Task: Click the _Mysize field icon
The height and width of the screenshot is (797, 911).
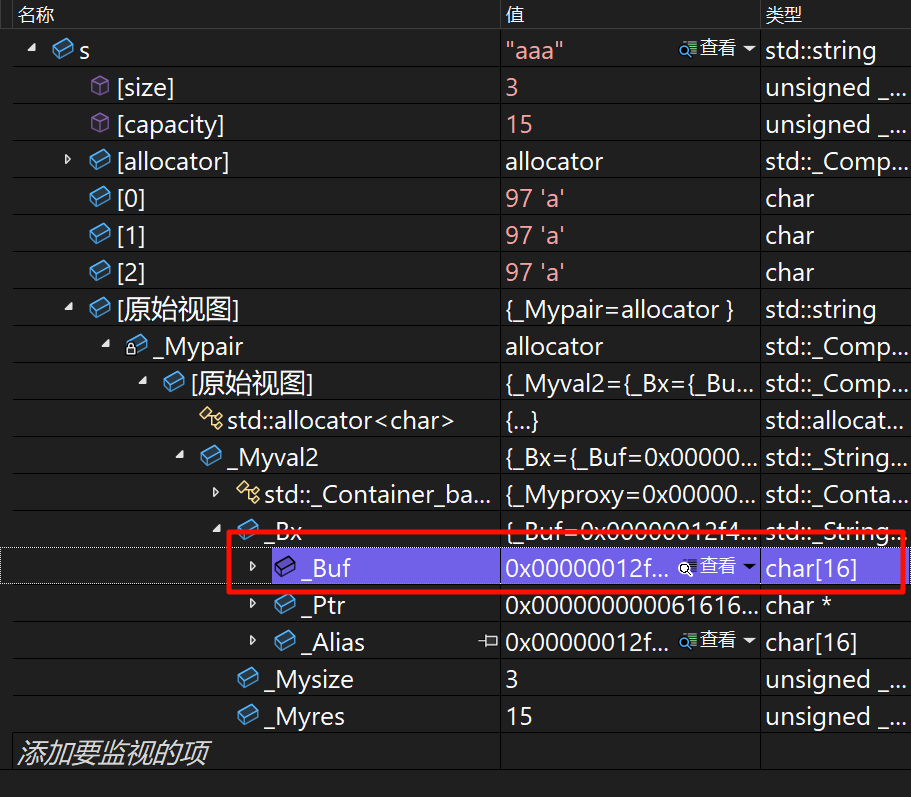Action: tap(248, 678)
